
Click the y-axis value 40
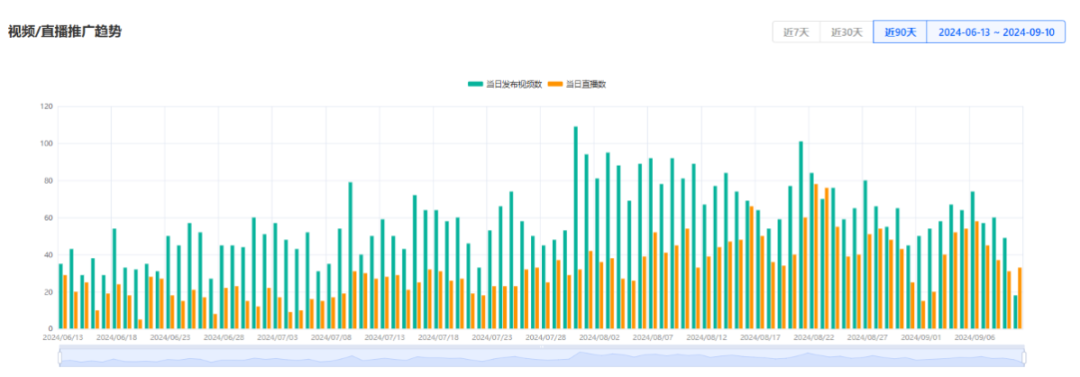click(49, 255)
